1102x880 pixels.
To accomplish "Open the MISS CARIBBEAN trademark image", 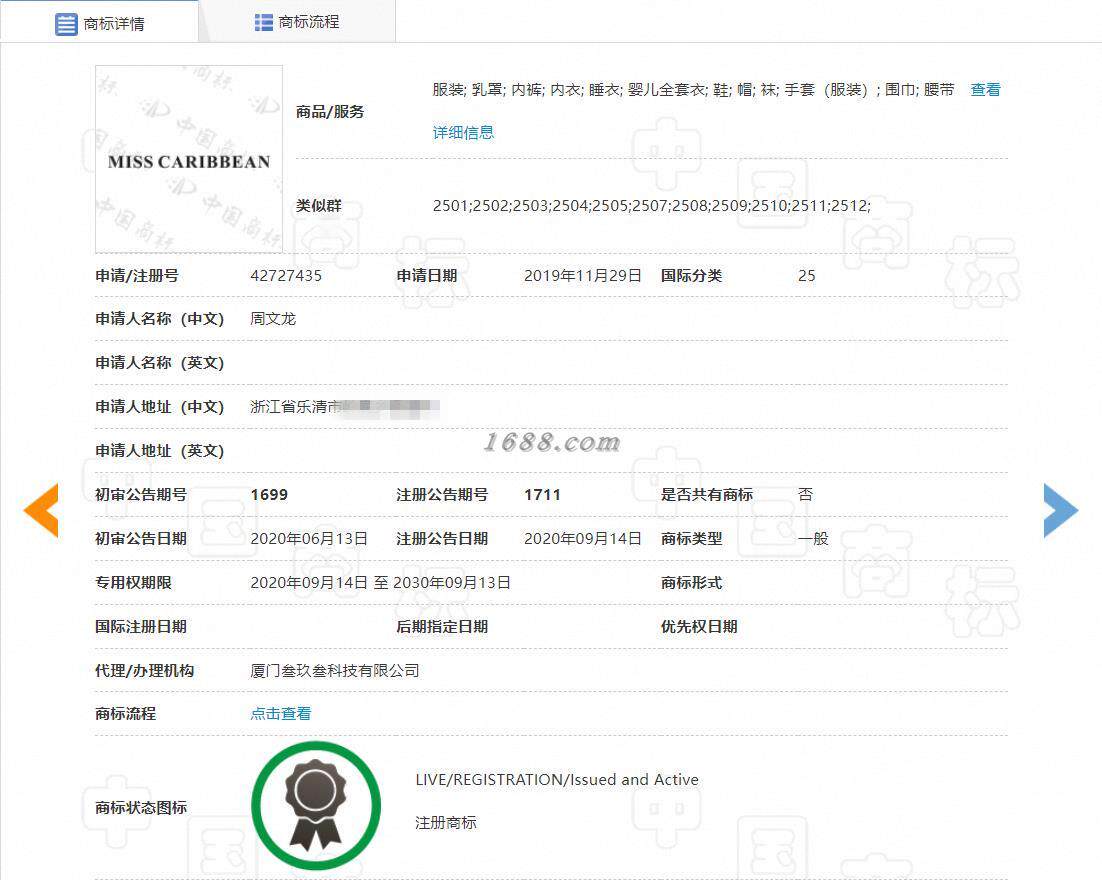I will 189,159.
